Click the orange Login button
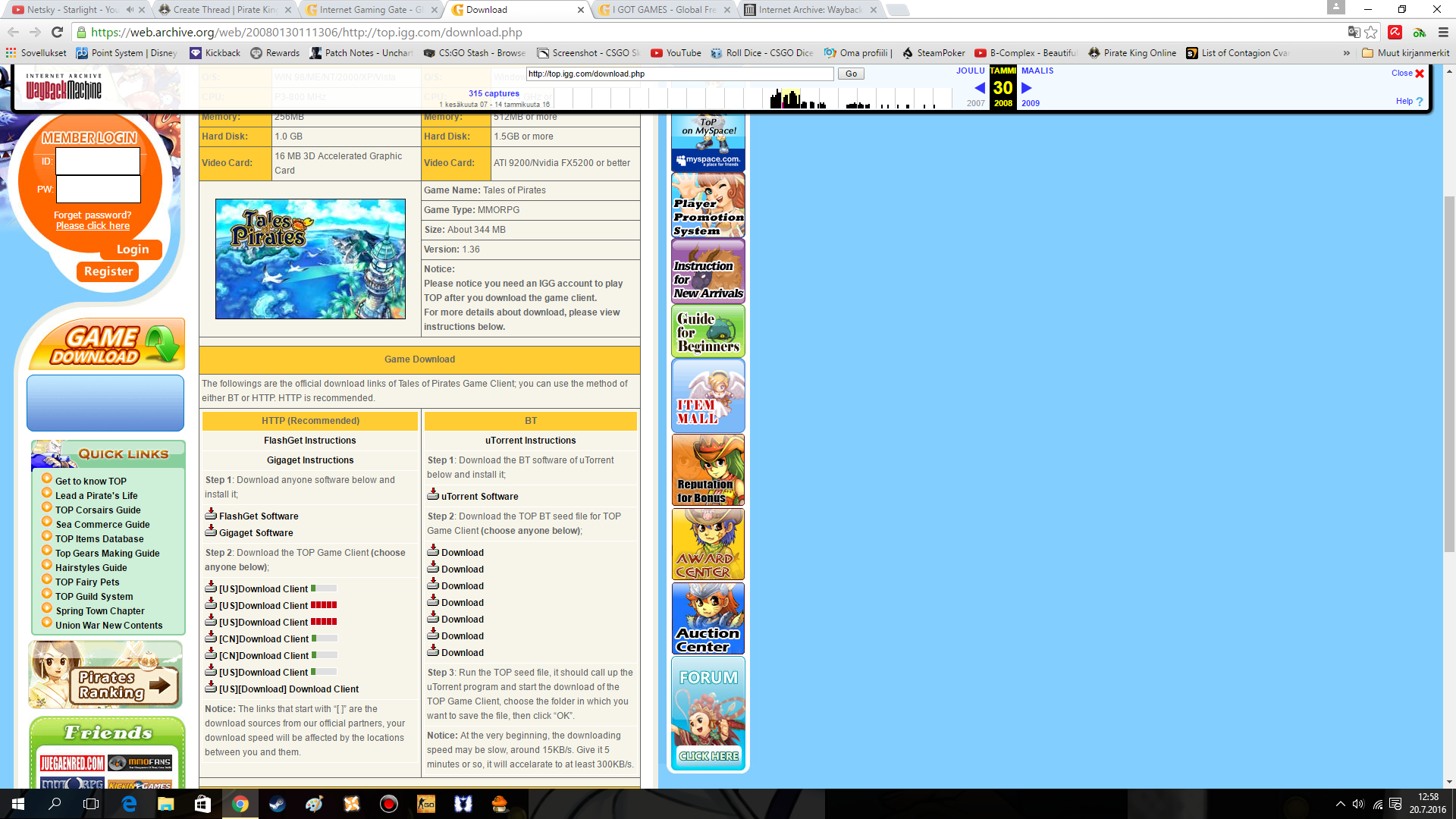This screenshot has width=1456, height=819. click(133, 249)
